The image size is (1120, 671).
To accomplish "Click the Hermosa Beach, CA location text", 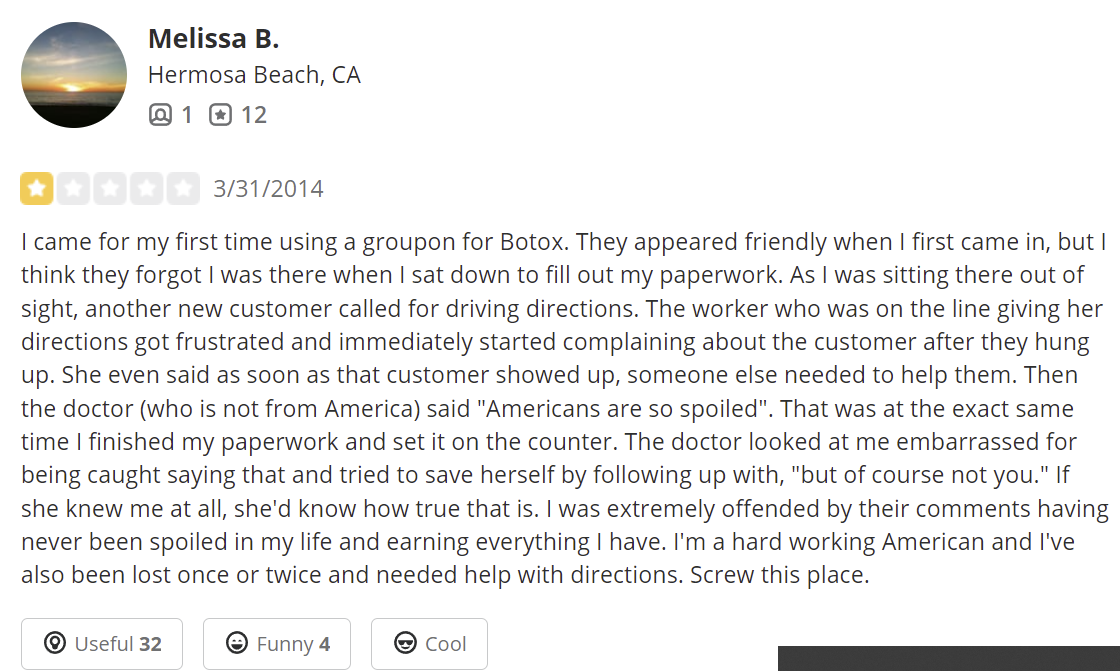I will tap(254, 75).
